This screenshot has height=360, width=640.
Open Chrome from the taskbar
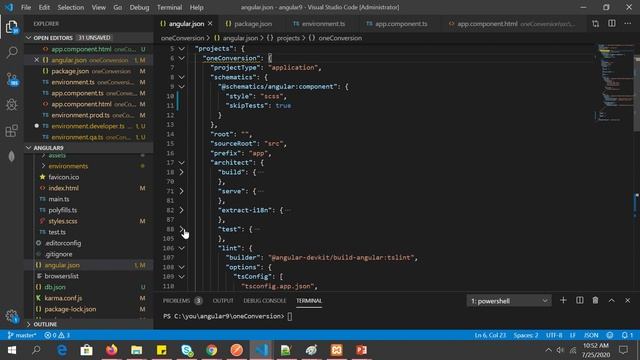[x=211, y=350]
